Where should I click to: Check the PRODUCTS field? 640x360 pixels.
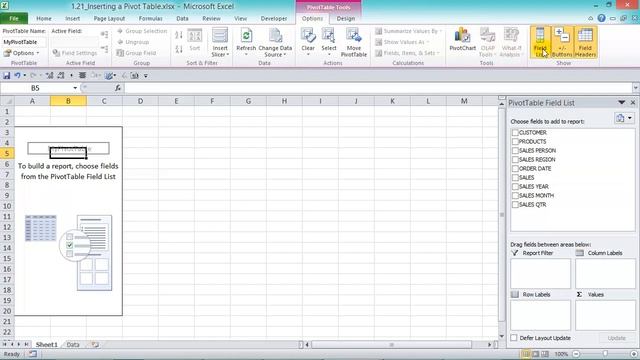tap(515, 142)
